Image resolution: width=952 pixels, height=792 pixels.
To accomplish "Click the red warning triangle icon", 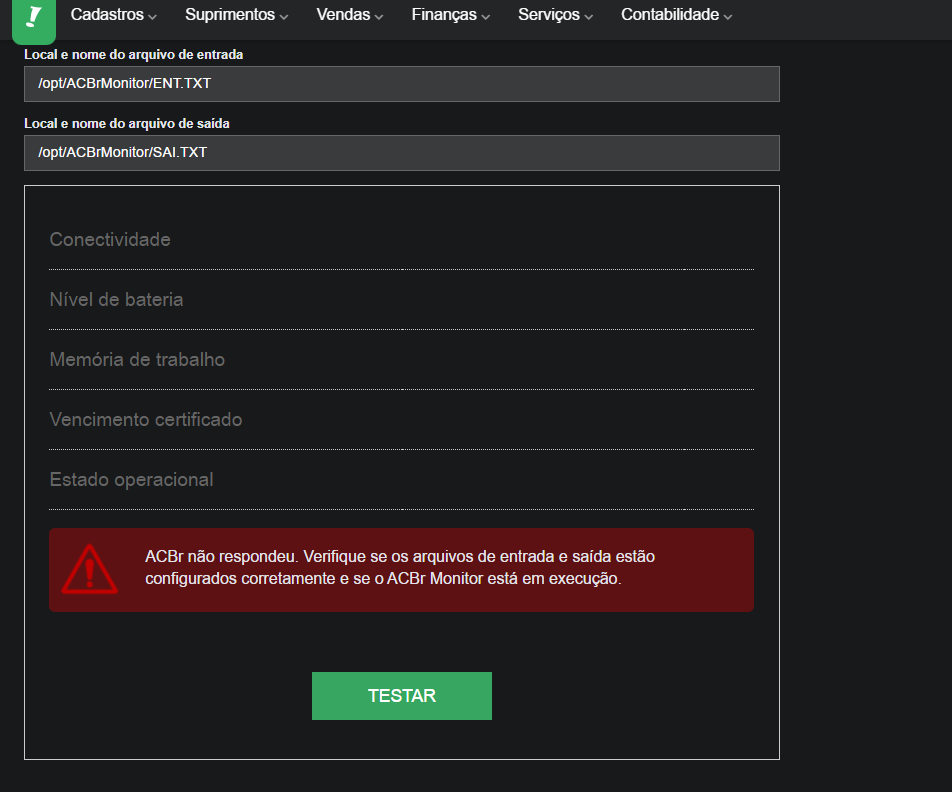I will point(89,570).
